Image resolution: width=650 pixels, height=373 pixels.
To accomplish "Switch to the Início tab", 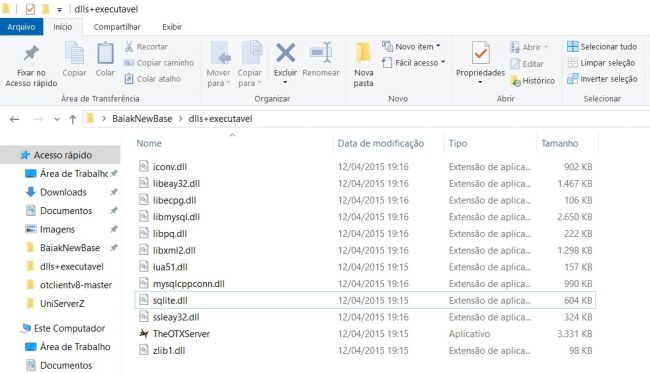I will click(x=63, y=27).
